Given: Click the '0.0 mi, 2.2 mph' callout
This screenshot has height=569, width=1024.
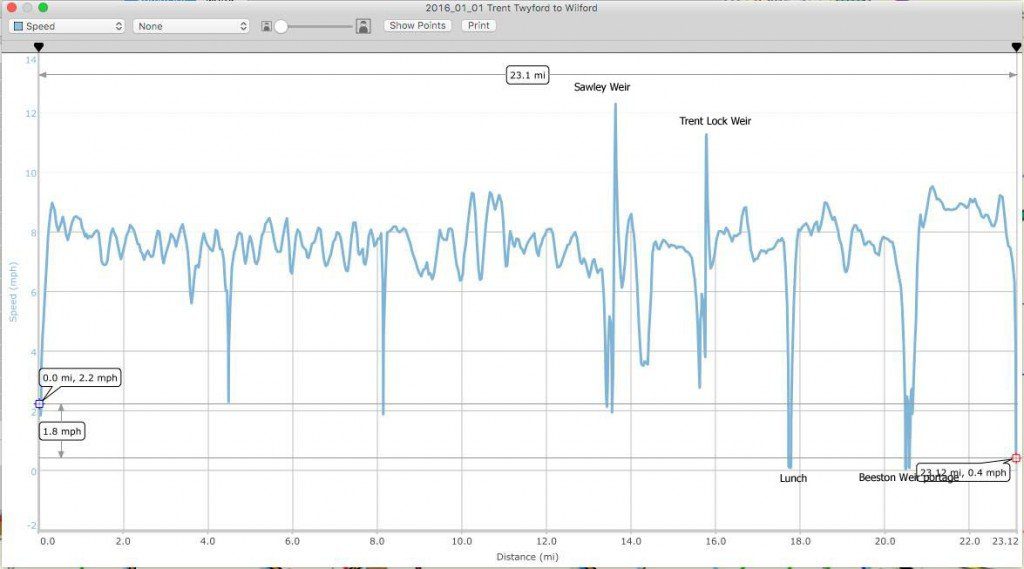Looking at the screenshot, I should tap(81, 378).
